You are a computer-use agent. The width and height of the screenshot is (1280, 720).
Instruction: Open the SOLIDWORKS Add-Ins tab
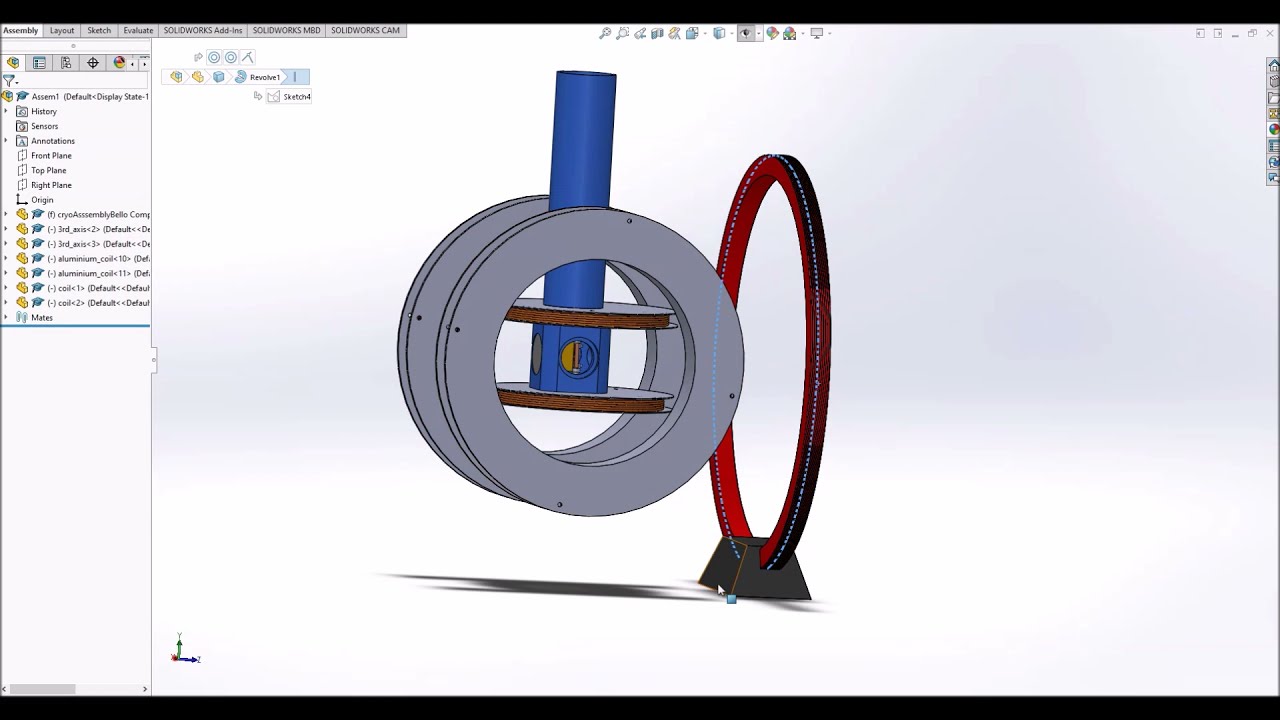203,30
